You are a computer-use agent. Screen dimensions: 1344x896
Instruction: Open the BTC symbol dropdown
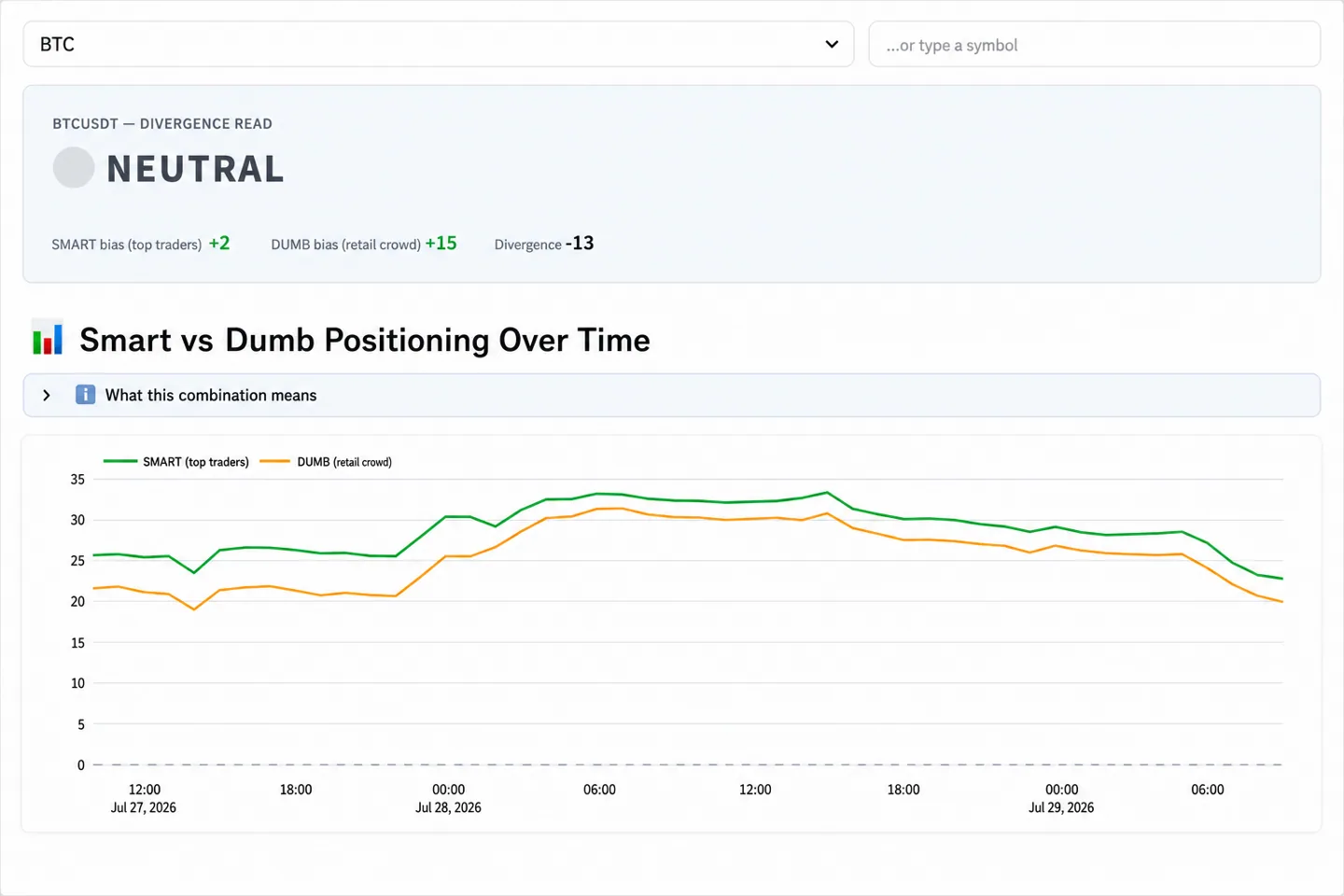tap(439, 44)
